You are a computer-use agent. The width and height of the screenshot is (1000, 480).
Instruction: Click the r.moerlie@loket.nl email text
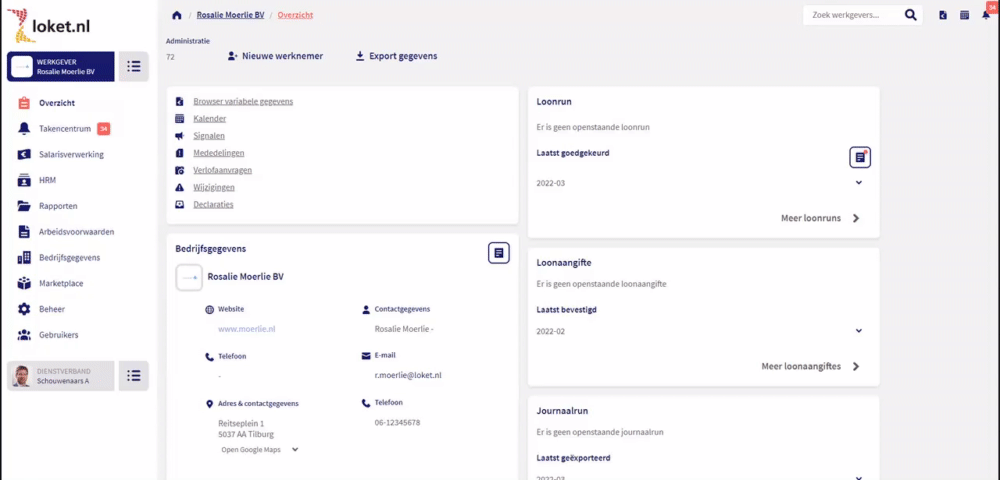pos(408,375)
